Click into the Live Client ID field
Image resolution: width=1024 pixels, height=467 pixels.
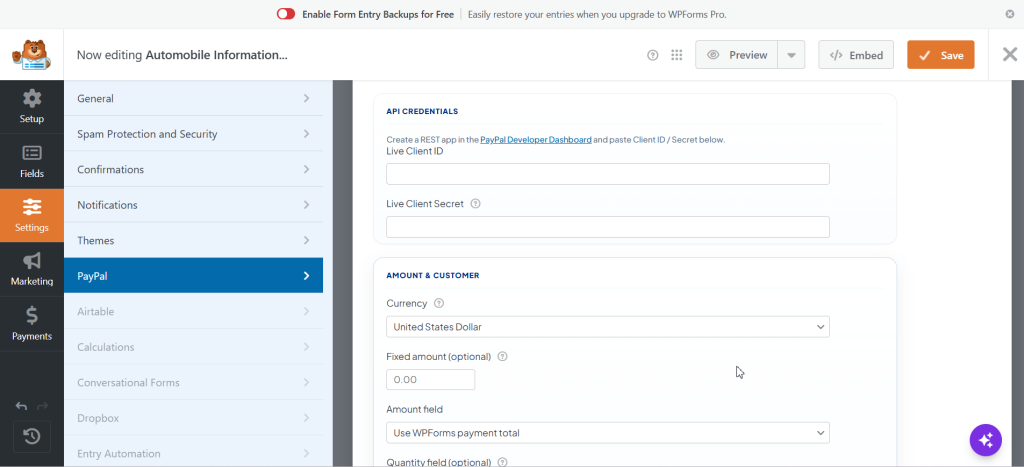click(x=607, y=174)
